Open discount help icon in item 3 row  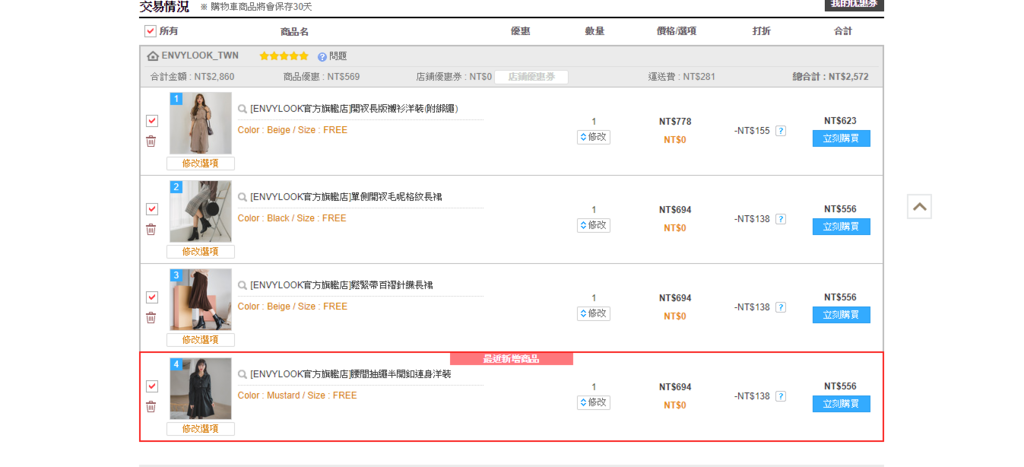point(780,307)
